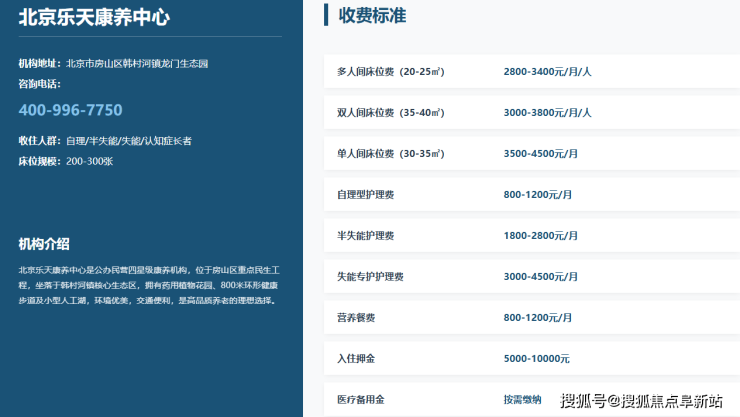The image size is (740, 417).
Task: Click the 双人间床位费 (35-40㎡) row label
Action: (x=391, y=113)
